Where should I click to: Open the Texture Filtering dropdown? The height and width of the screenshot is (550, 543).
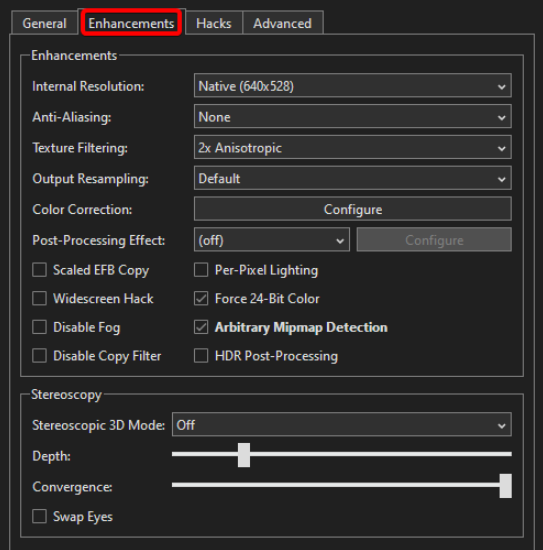point(353,147)
